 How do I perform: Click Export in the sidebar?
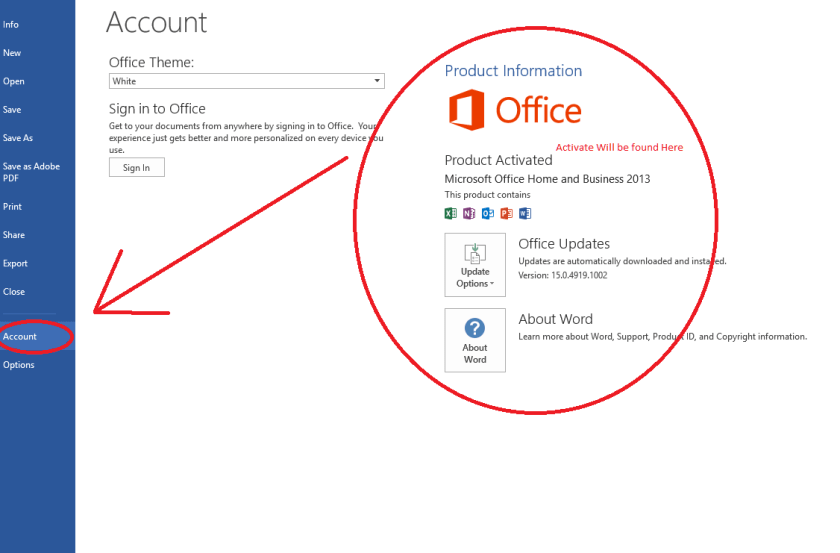(x=15, y=264)
